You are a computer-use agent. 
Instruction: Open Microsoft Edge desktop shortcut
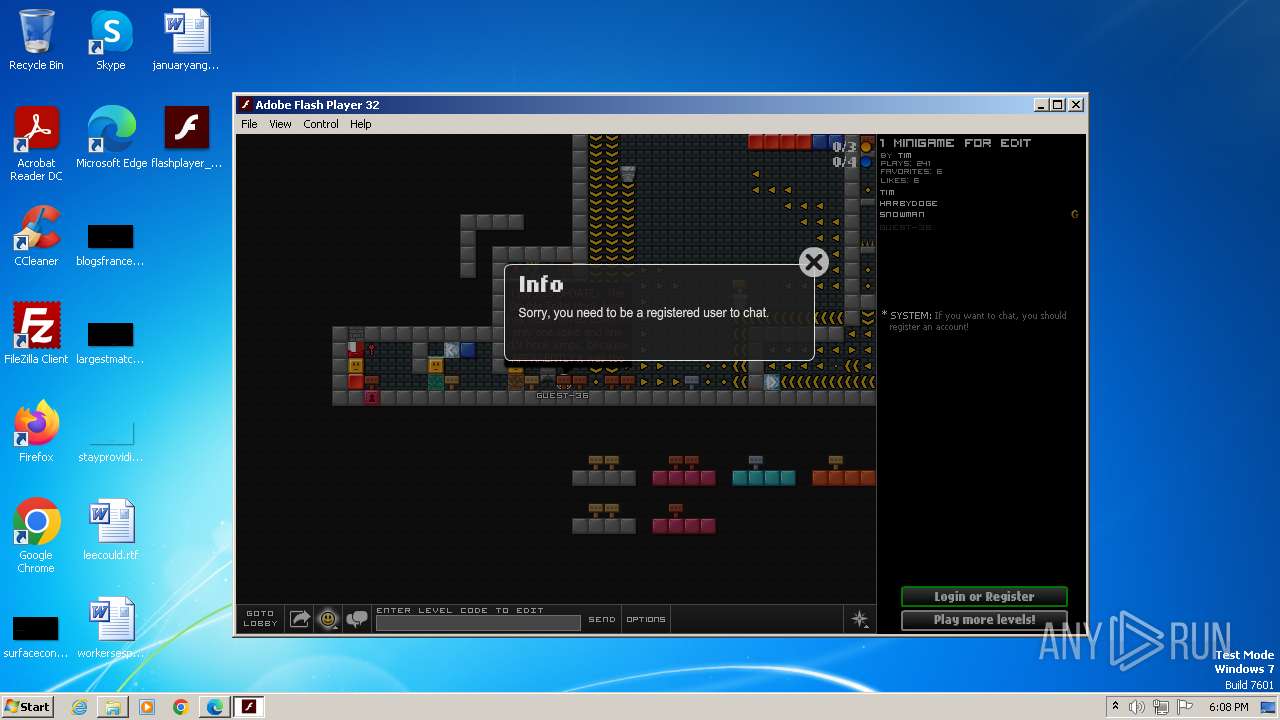[111, 138]
